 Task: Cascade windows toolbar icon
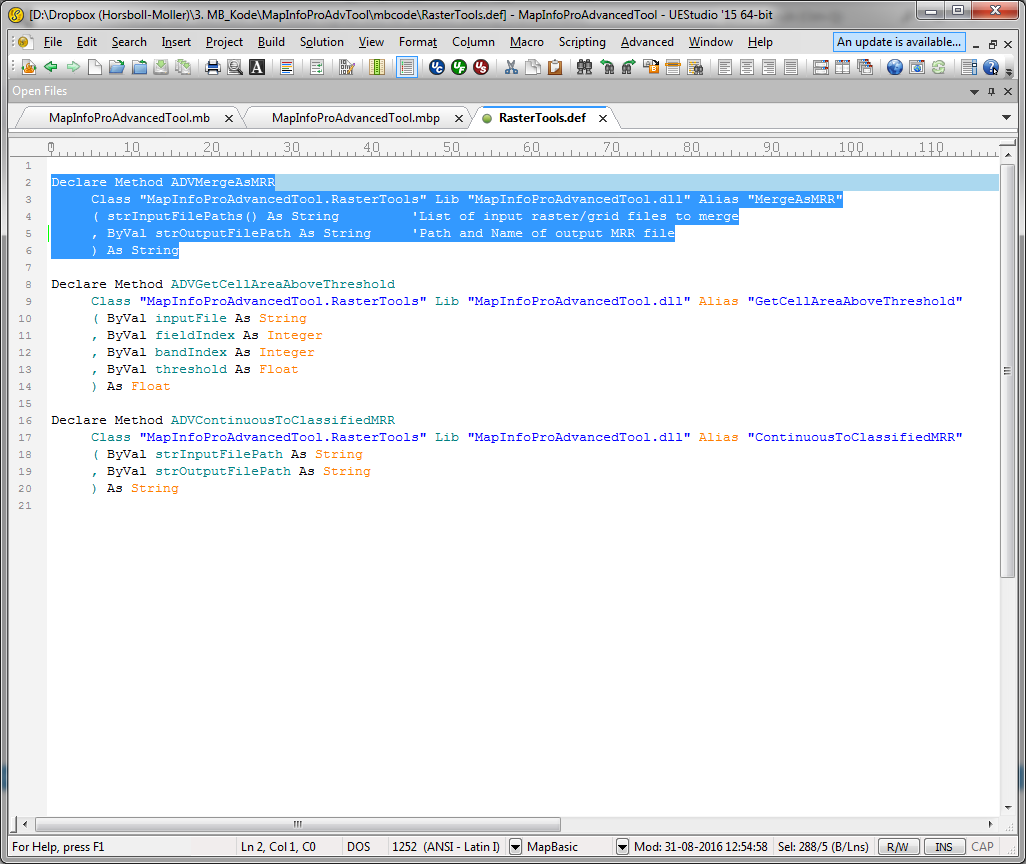click(x=865, y=67)
